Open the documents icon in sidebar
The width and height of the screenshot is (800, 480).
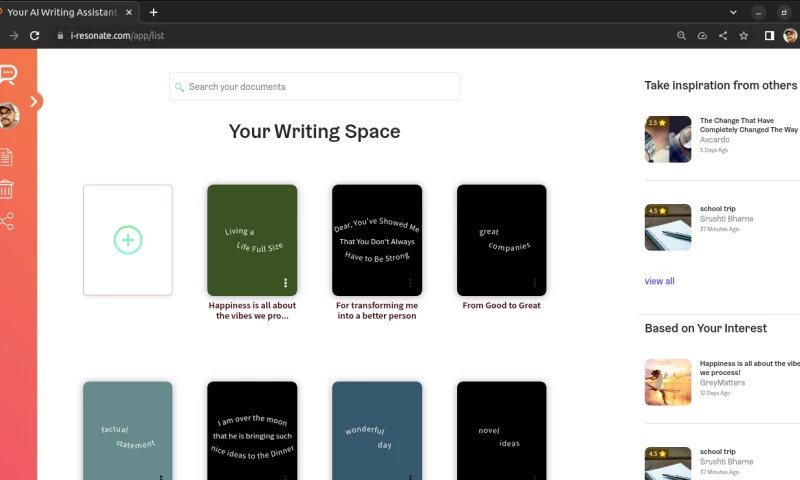[6, 157]
